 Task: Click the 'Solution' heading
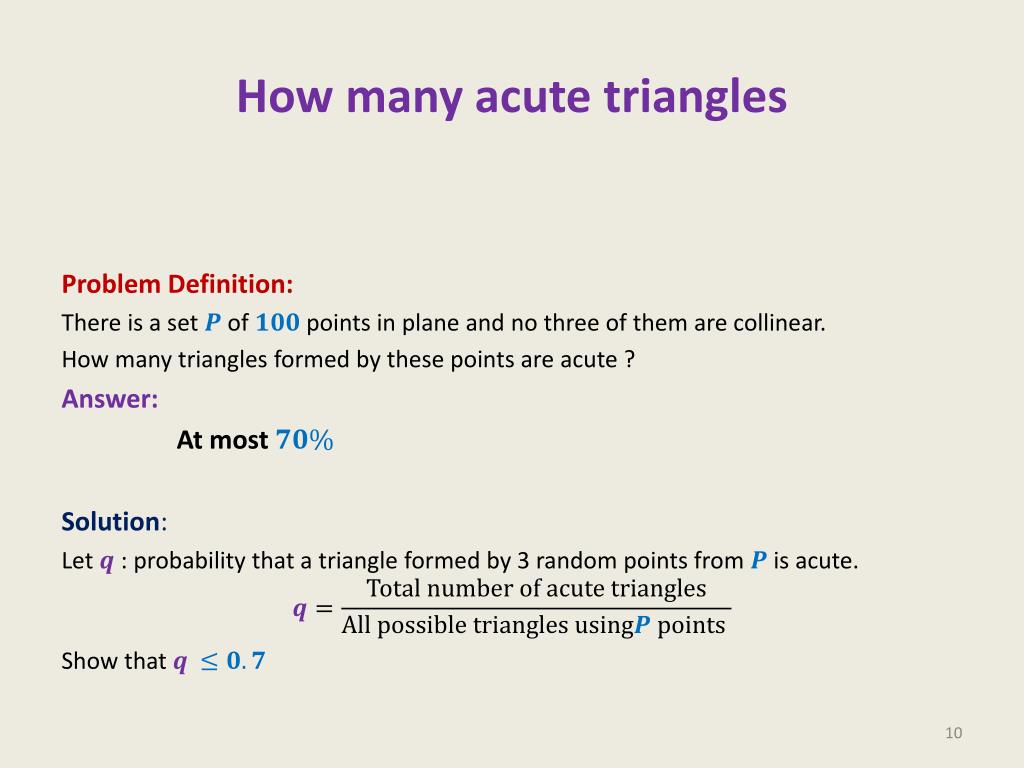pos(110,522)
